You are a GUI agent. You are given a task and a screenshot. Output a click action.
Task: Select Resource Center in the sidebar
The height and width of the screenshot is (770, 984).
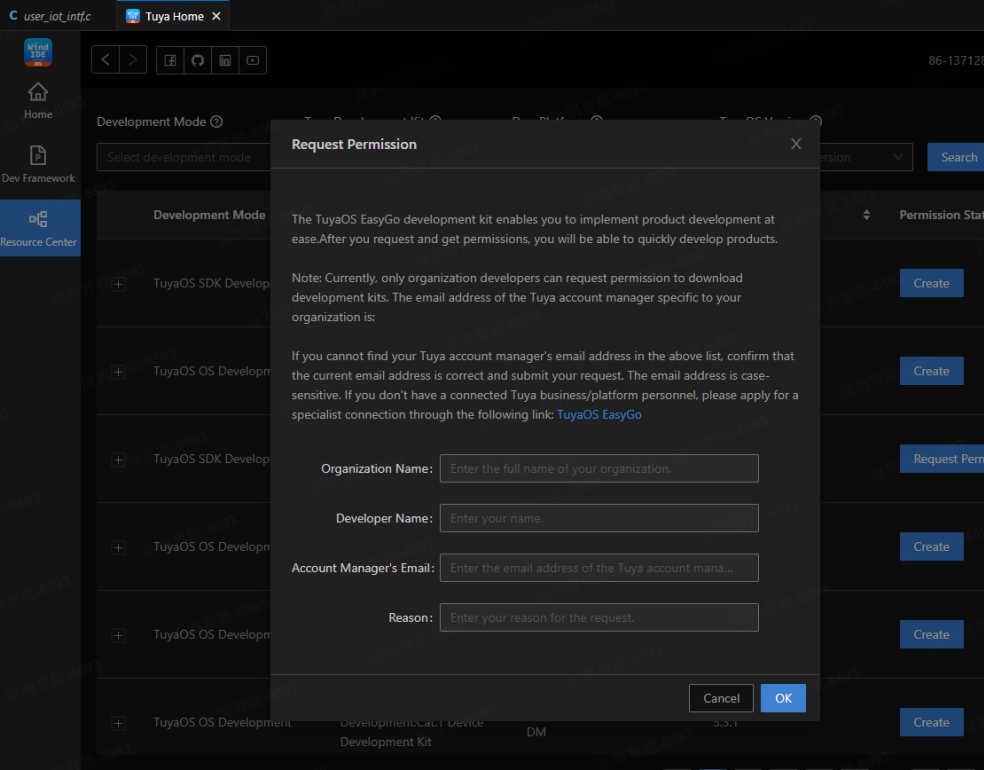click(38, 228)
